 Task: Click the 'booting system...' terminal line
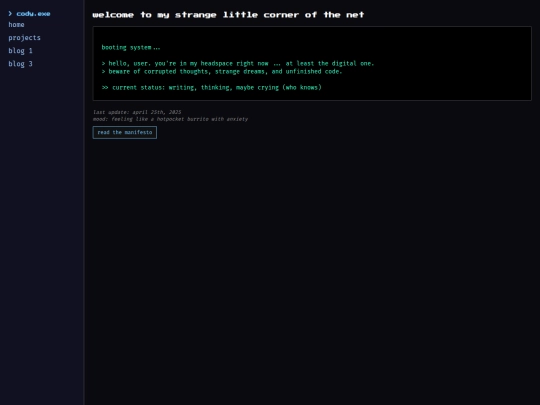[131, 48]
